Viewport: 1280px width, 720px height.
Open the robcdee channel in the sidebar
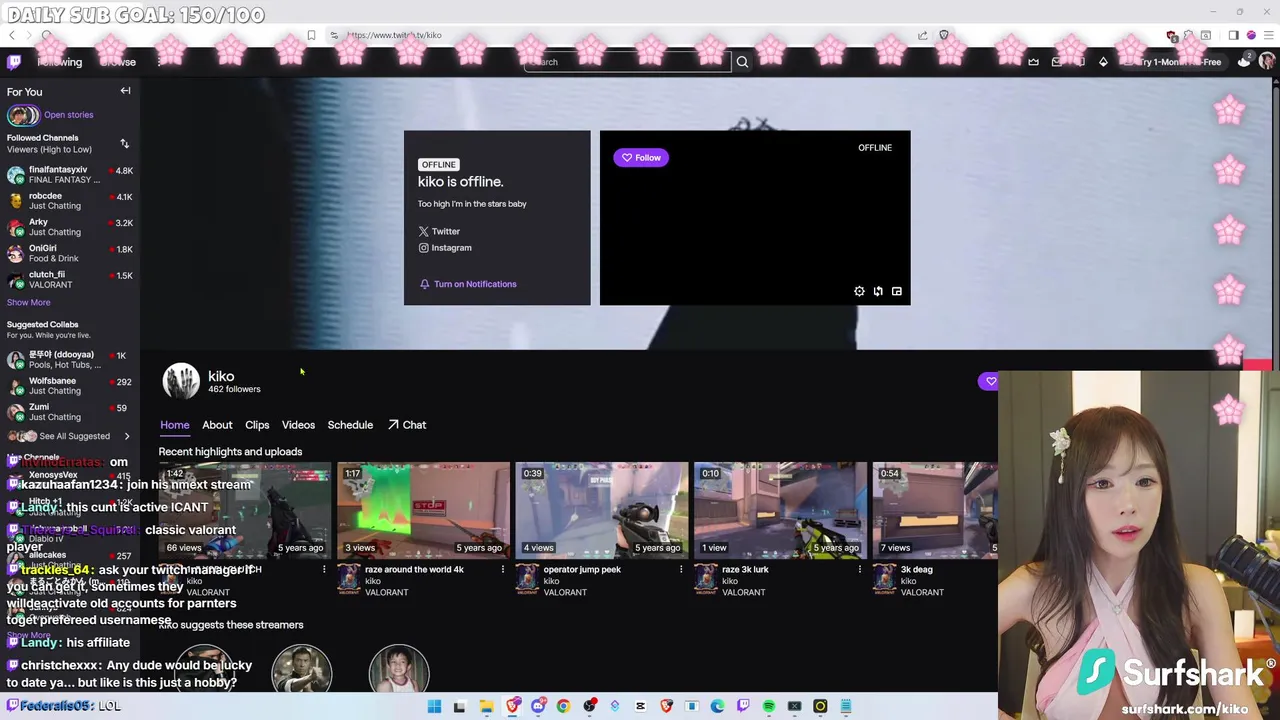click(70, 201)
